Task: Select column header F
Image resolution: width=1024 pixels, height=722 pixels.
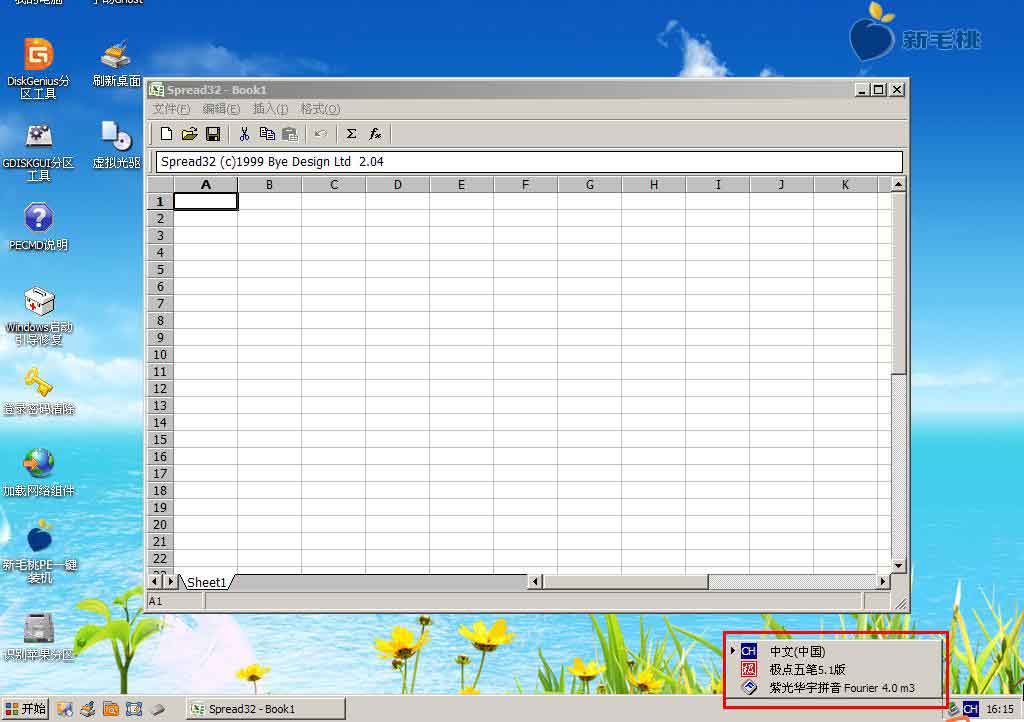Action: 525,185
